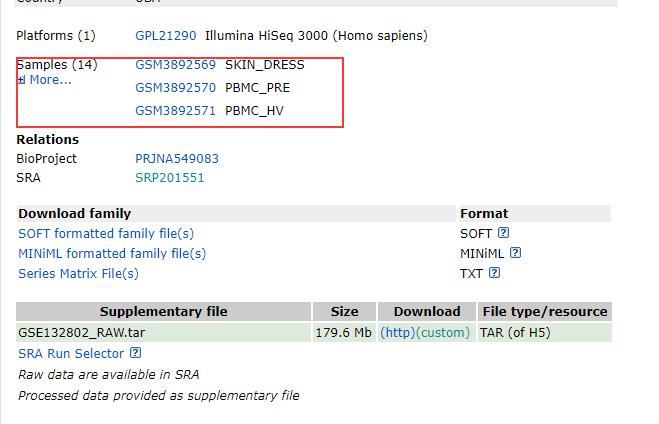
Task: Open Series Matrix File(s) link
Action: [78, 274]
